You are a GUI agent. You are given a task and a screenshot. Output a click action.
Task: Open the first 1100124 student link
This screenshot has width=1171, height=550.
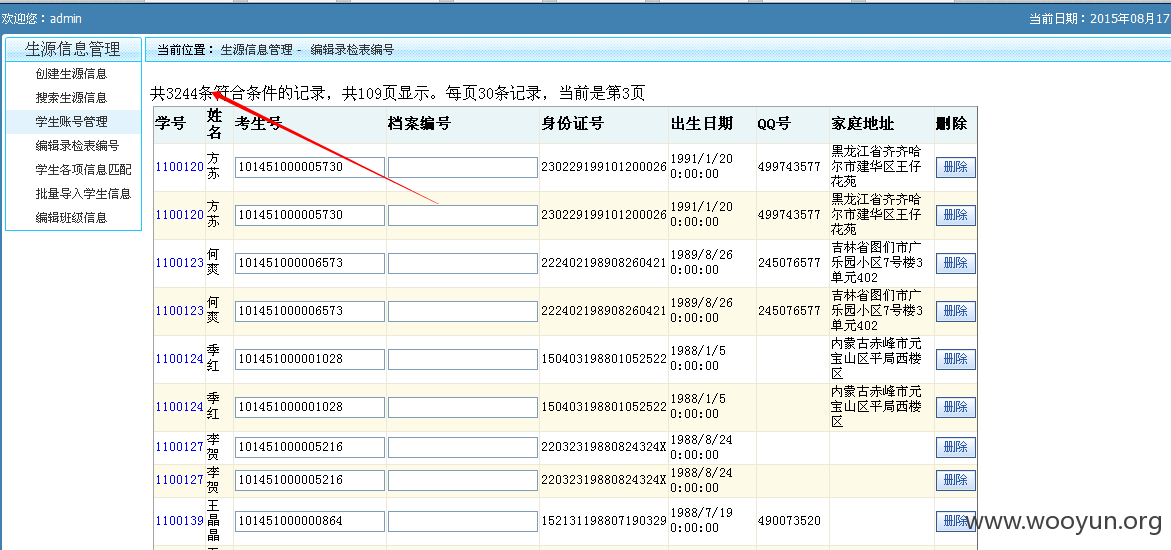179,359
